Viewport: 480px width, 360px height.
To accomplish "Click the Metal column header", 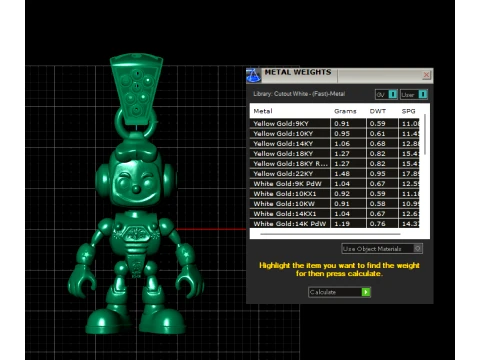I will 263,111.
